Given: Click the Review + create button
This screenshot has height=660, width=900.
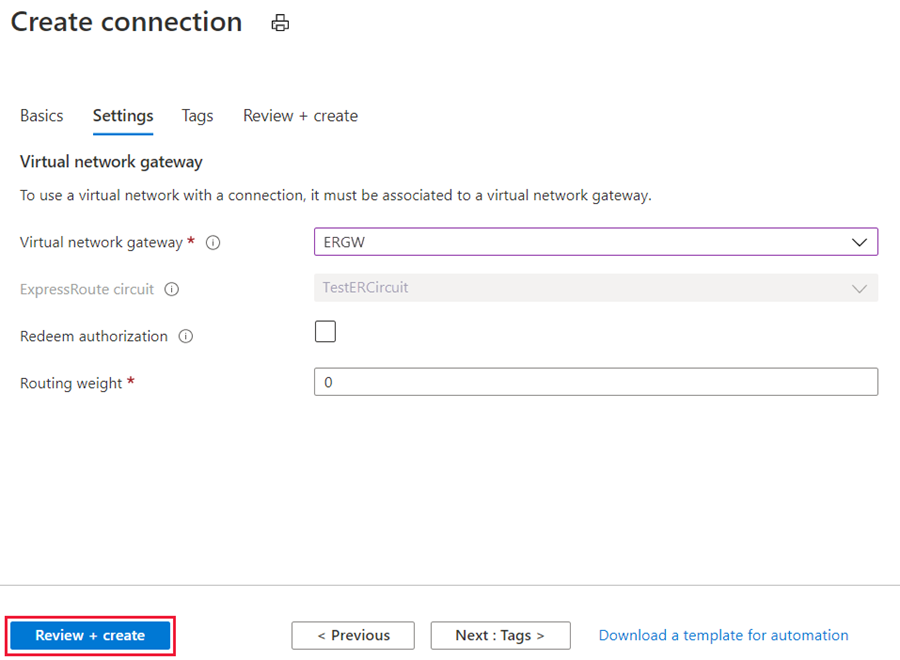Looking at the screenshot, I should coord(89,635).
